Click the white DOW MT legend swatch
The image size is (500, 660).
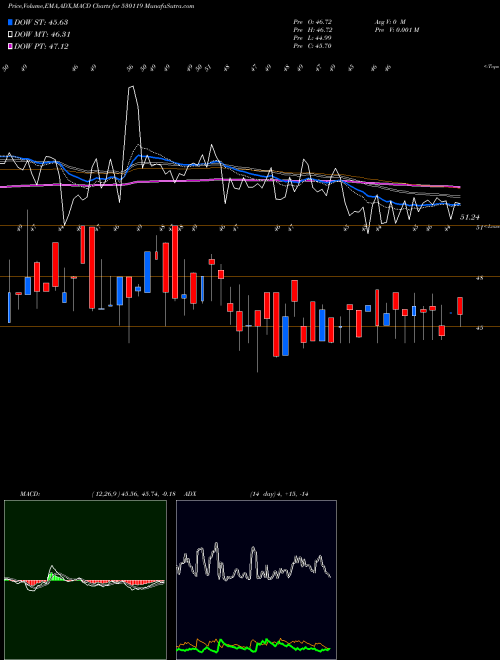tap(10, 35)
